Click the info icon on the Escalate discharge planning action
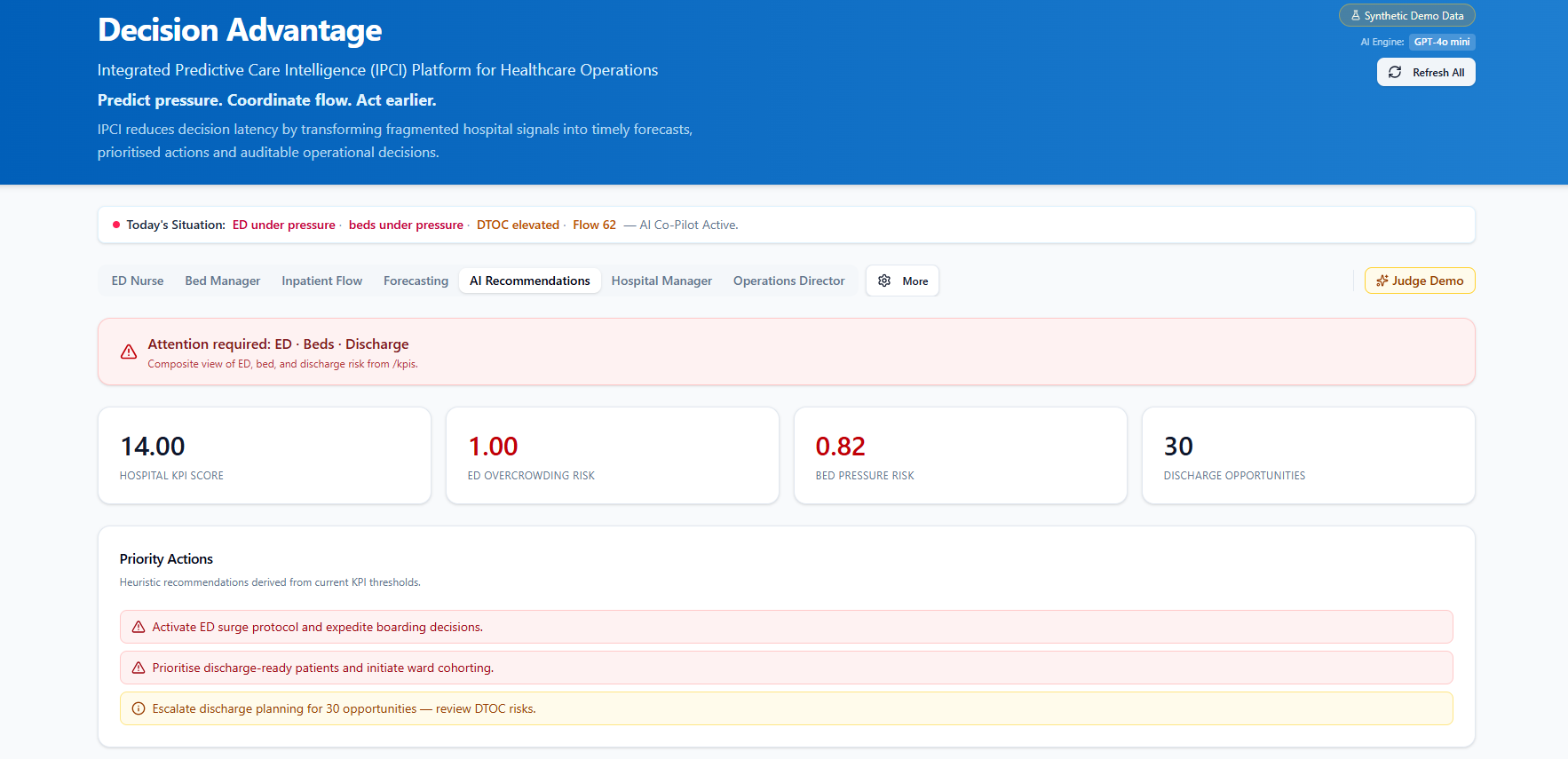Screen dimensions: 1568x759 (x=139, y=708)
